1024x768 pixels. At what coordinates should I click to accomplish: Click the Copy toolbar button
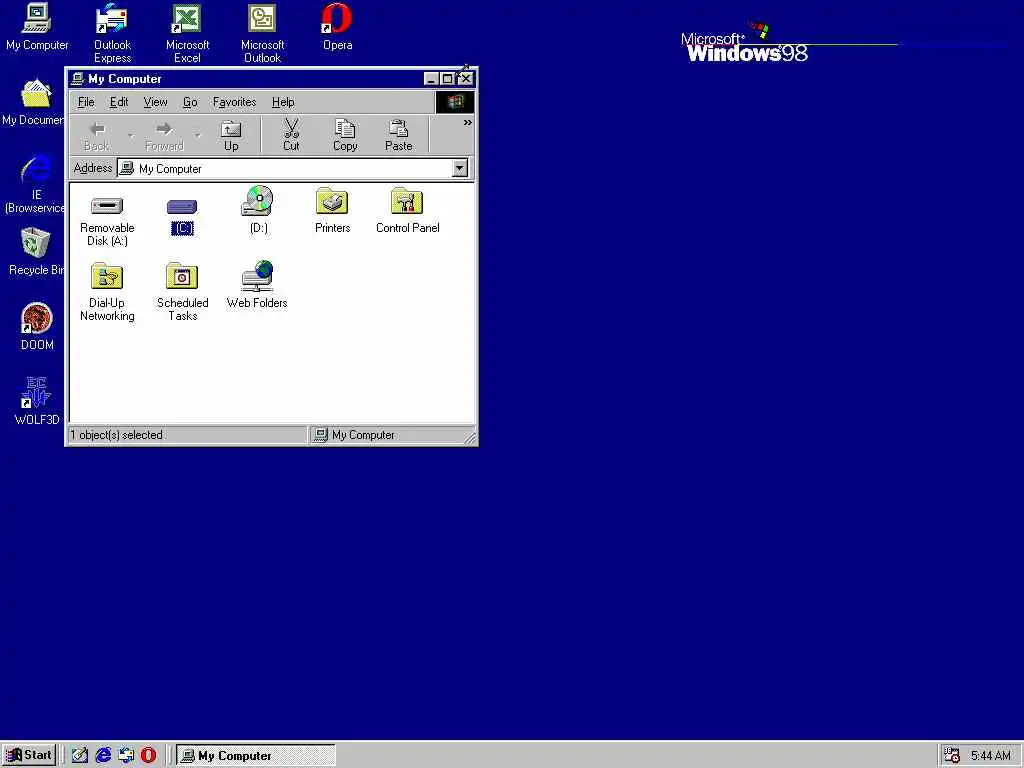tap(345, 135)
